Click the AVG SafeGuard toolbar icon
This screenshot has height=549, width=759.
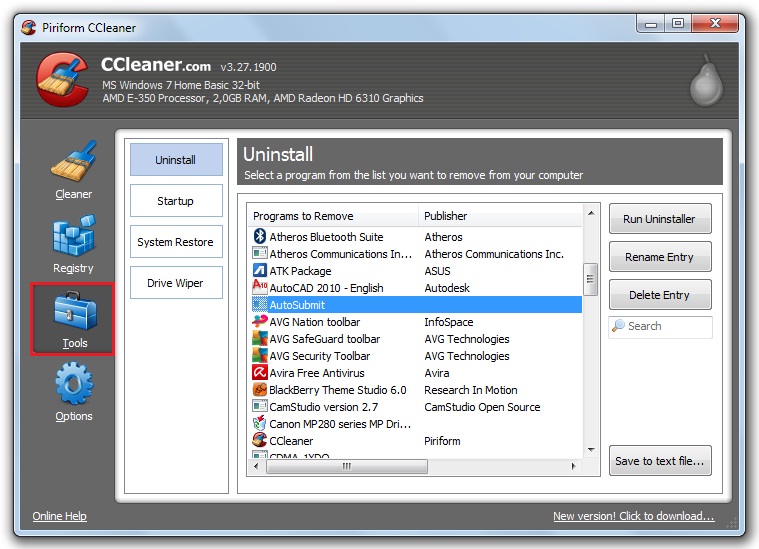(260, 338)
